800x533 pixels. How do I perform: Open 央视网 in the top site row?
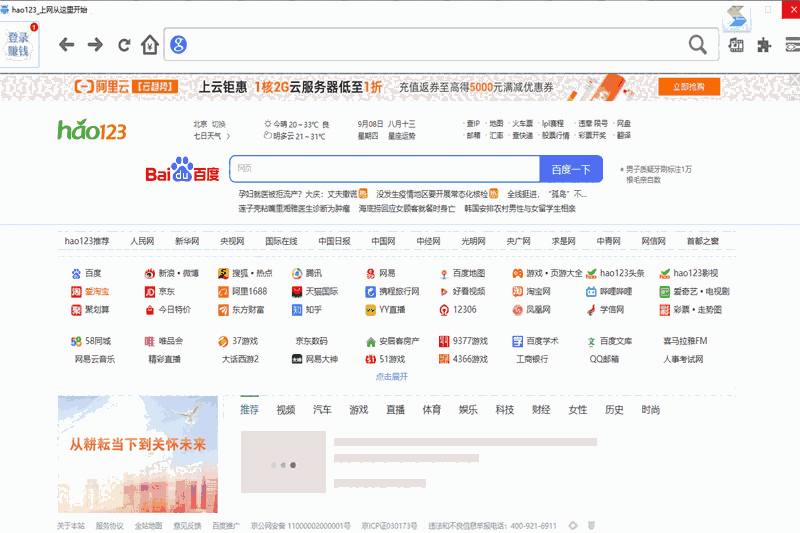[232, 241]
